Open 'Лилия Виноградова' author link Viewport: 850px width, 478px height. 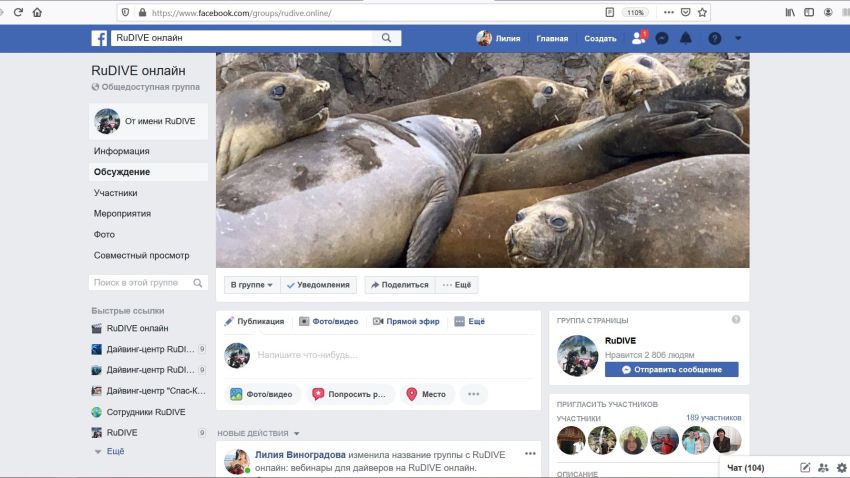[300, 455]
